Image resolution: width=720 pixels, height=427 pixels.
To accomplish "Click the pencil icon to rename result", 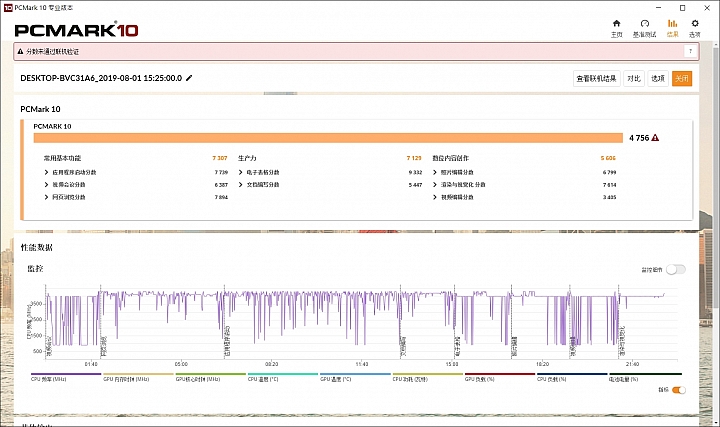I will (x=189, y=78).
